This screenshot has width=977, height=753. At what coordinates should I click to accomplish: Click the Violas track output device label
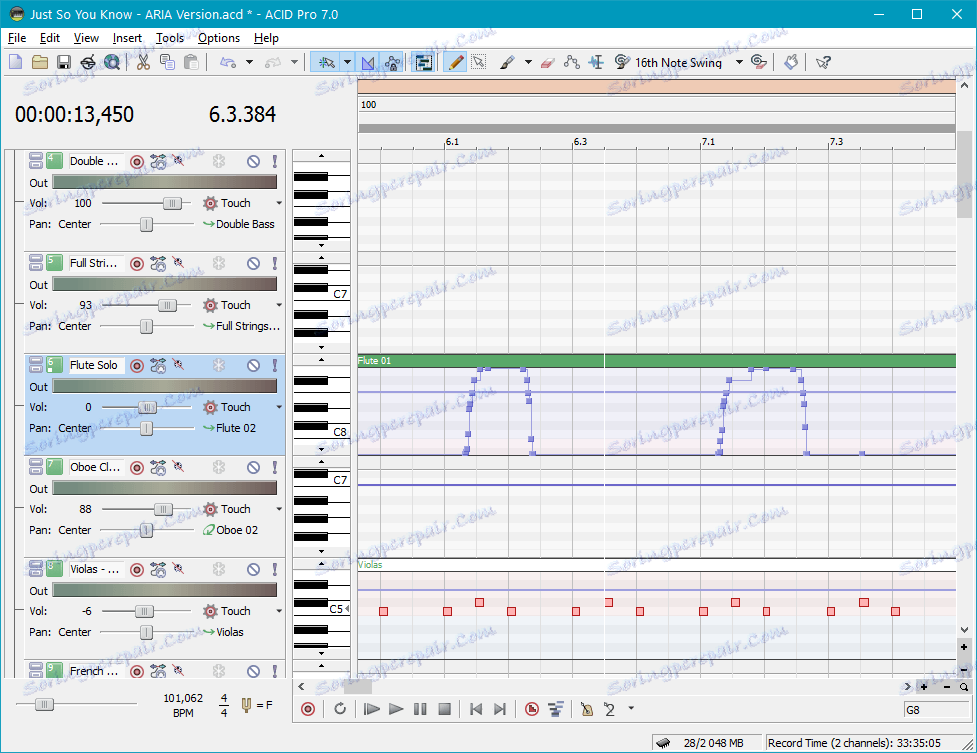coord(229,632)
